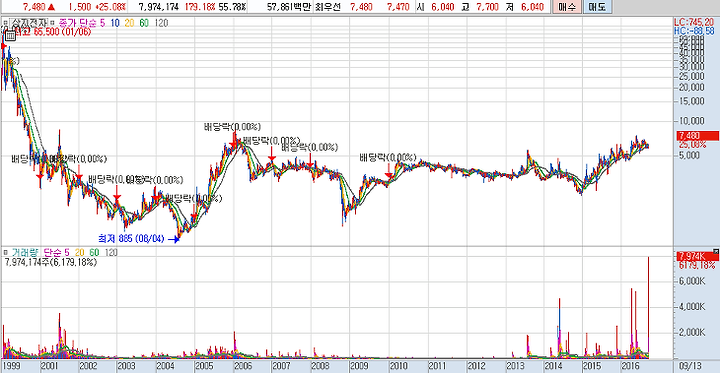Click the 4,000K volume axis label
This screenshot has width=720, height=373.
tap(691, 307)
